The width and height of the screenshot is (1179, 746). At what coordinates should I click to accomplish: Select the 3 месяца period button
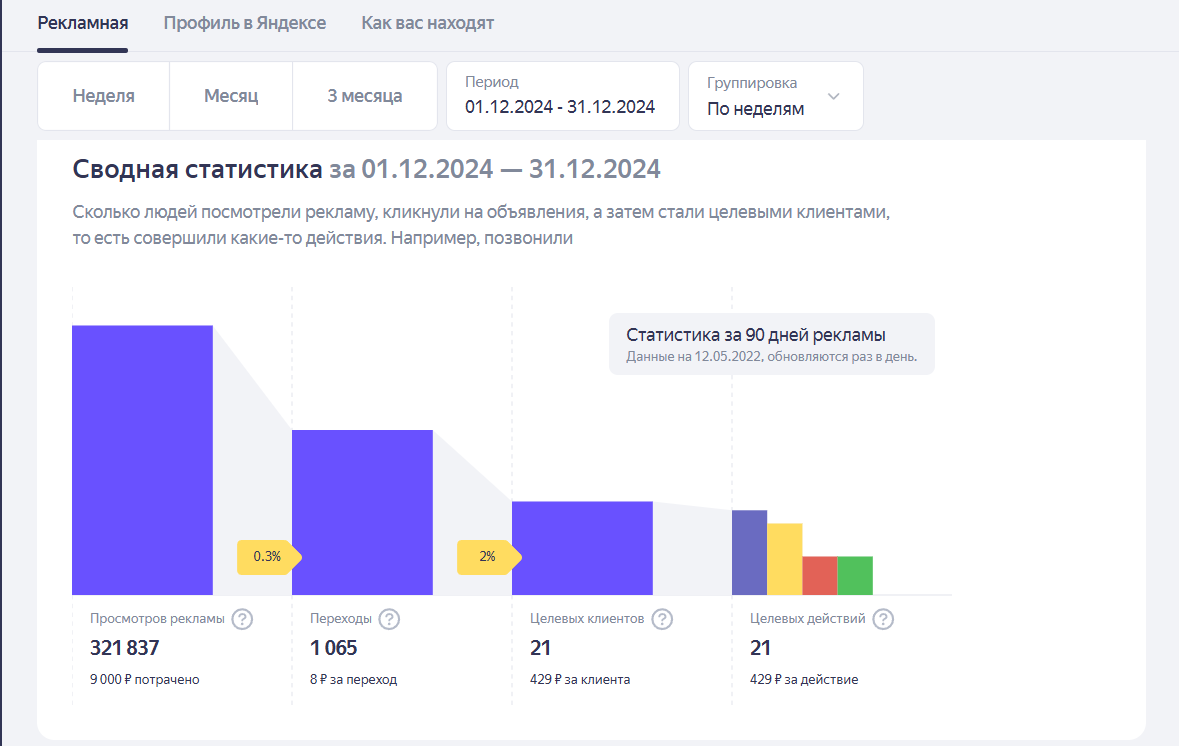pyautogui.click(x=365, y=96)
